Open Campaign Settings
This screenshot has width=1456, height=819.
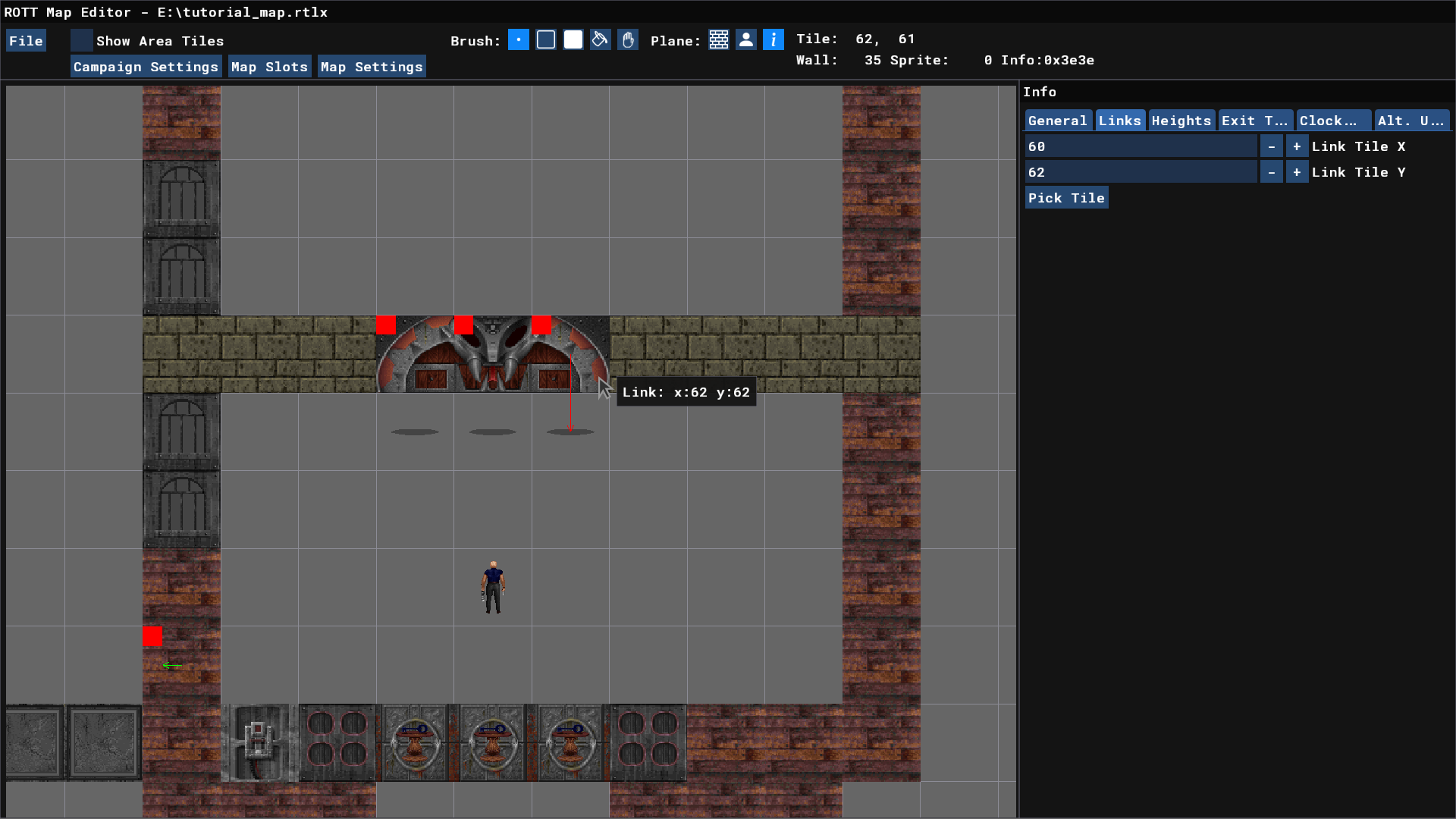click(146, 67)
